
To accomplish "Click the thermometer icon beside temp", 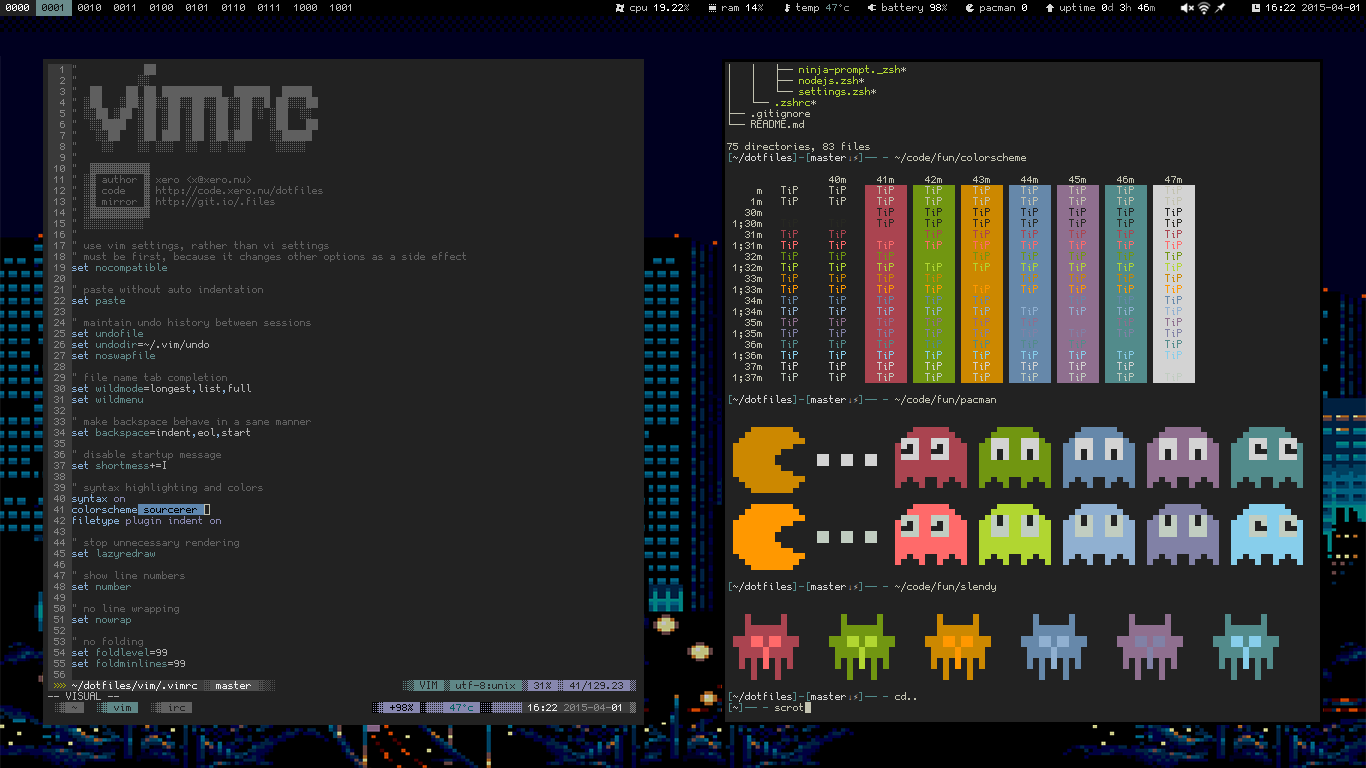I will click(787, 8).
